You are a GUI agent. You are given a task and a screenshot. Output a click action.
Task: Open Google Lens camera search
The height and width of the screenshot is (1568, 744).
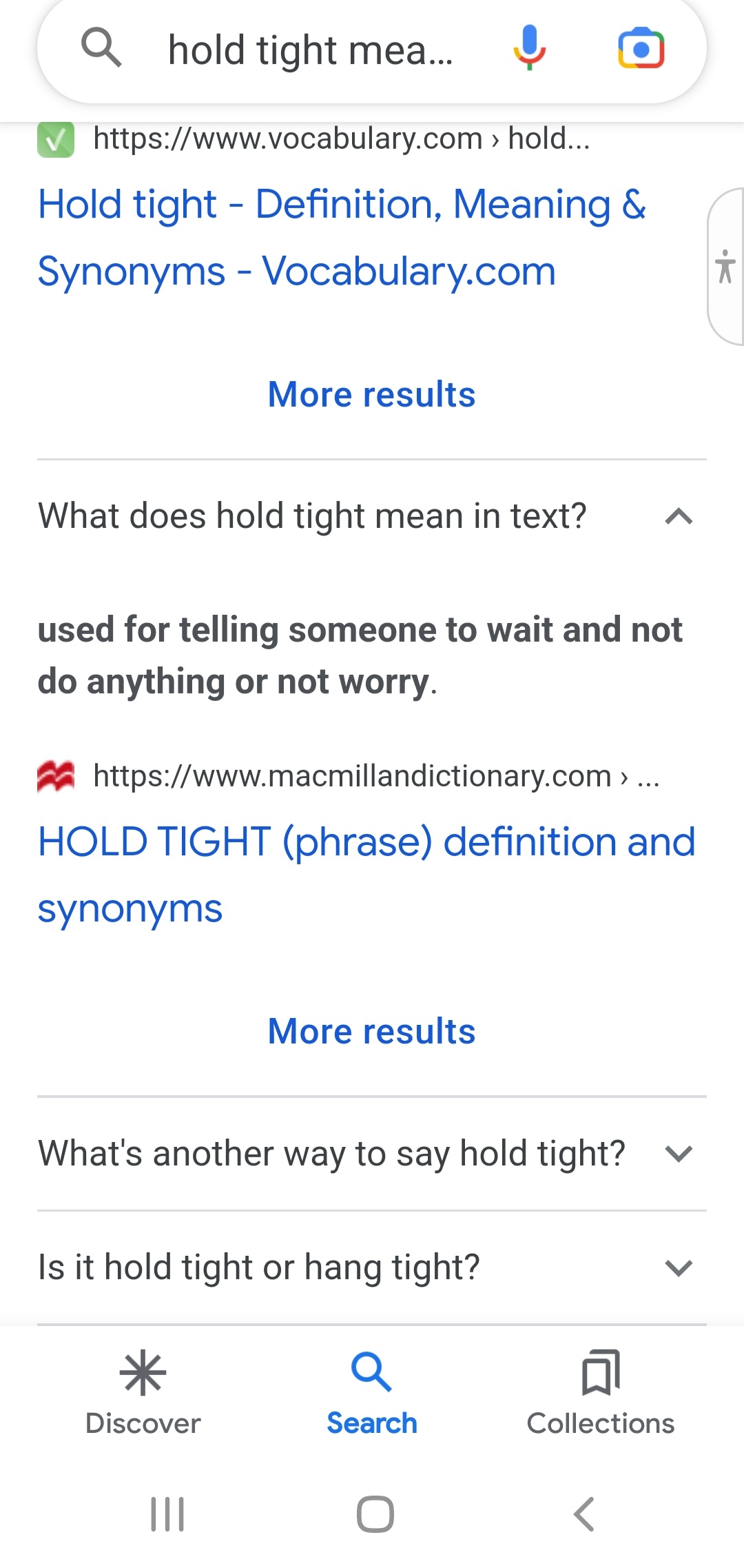pos(641,48)
